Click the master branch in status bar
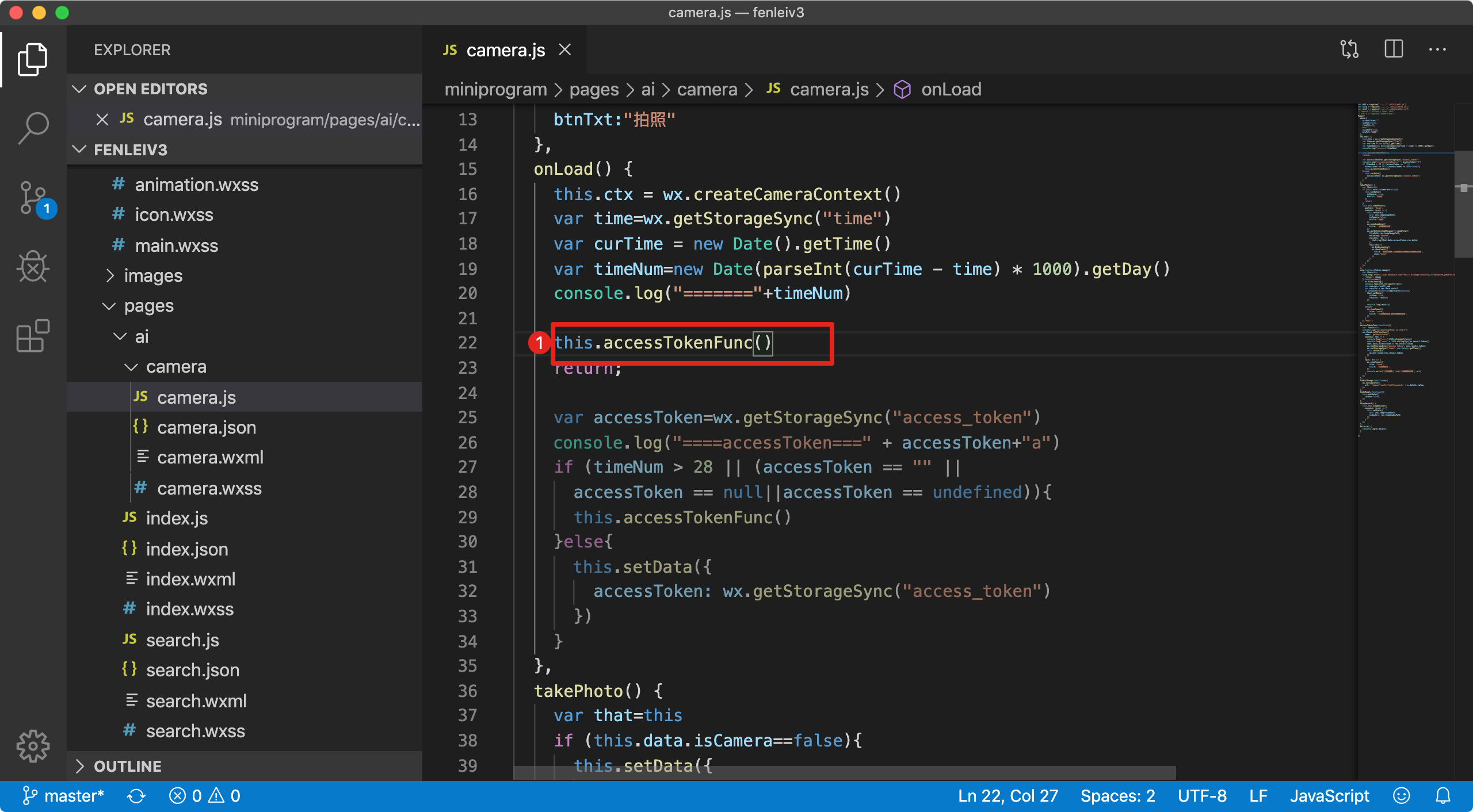 pyautogui.click(x=63, y=796)
